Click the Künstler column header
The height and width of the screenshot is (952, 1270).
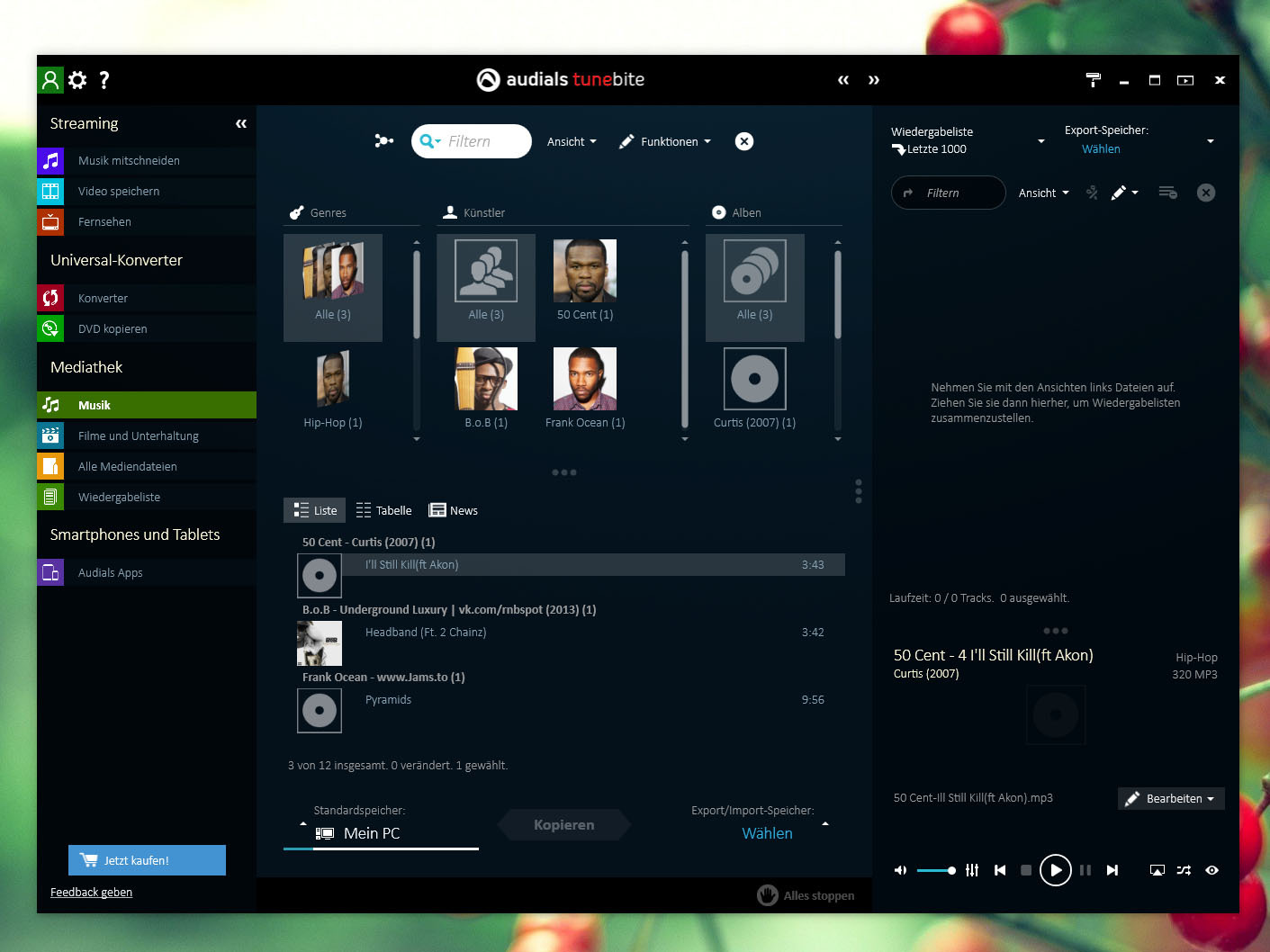tap(474, 213)
